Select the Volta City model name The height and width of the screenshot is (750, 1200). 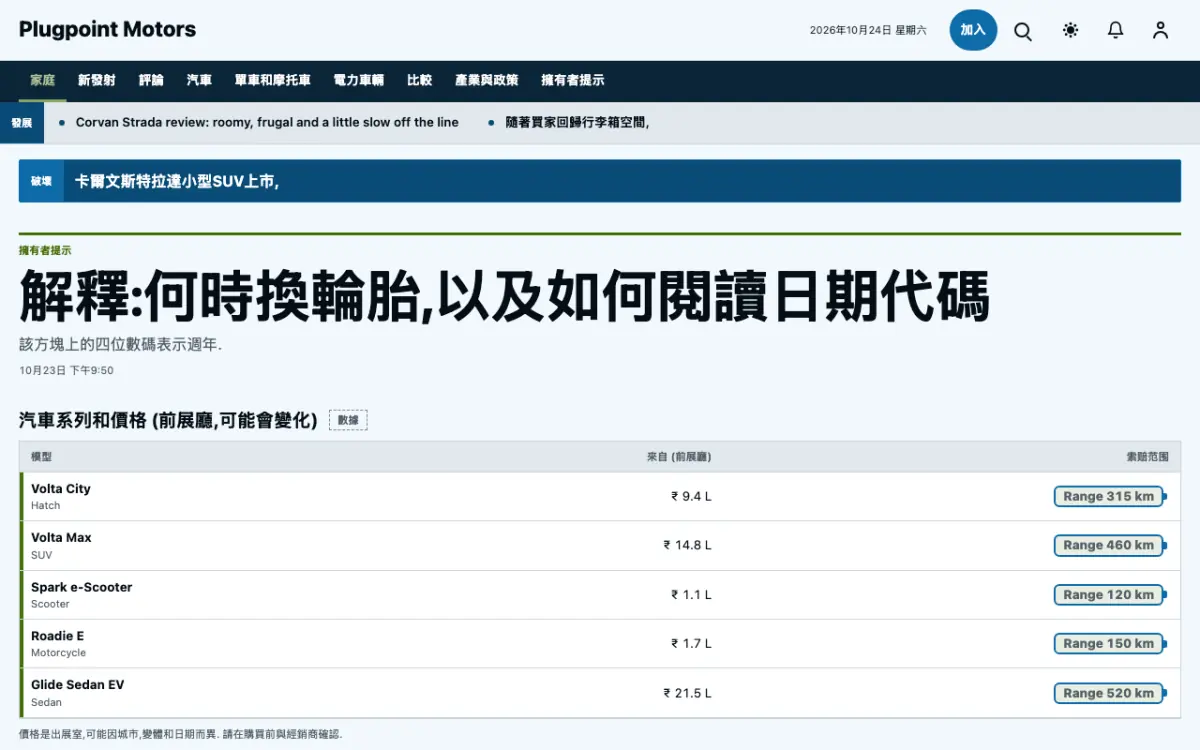(x=61, y=489)
